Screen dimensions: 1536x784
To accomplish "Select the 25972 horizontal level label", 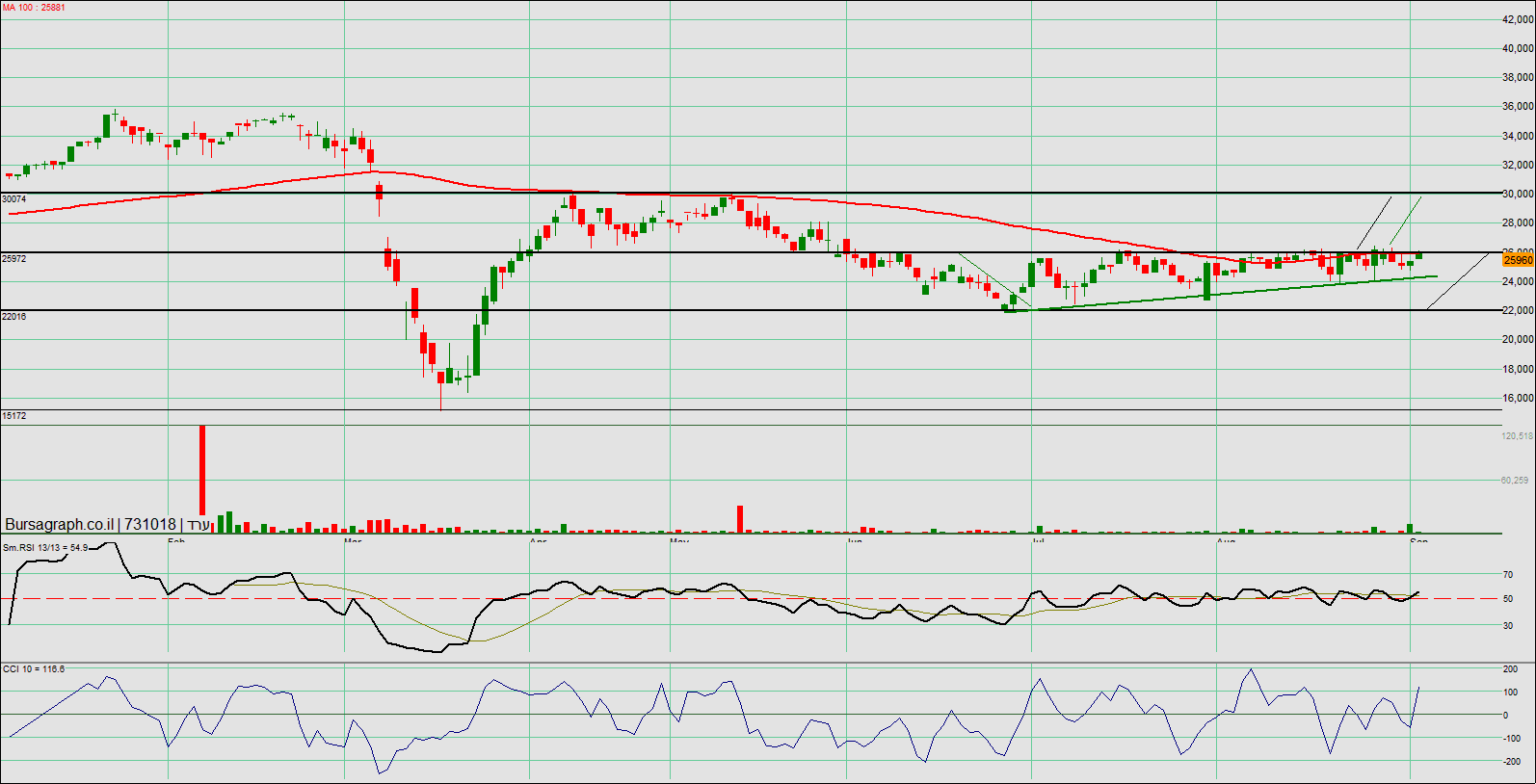I will pos(14,259).
